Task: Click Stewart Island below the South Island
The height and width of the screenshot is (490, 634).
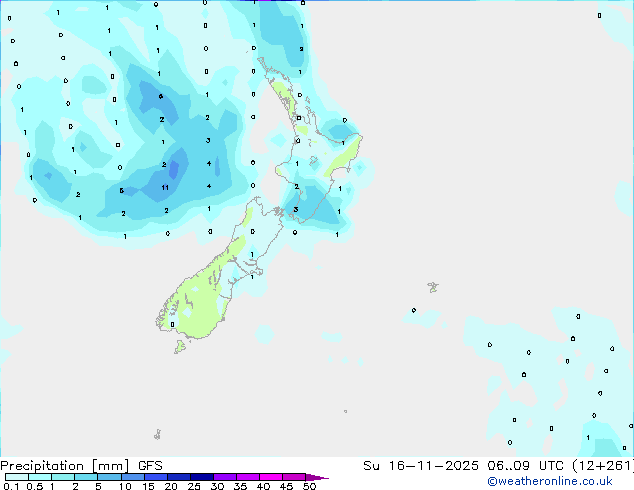Action: (180, 346)
